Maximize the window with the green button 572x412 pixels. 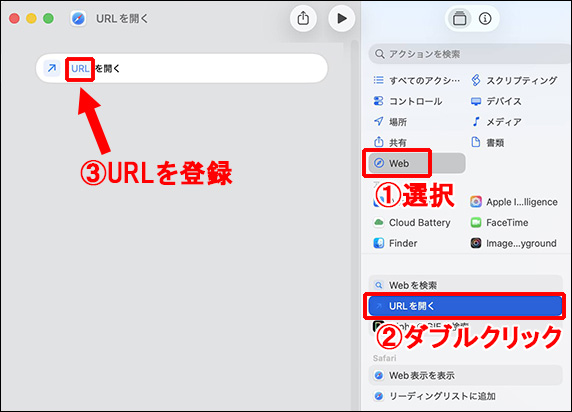point(49,18)
